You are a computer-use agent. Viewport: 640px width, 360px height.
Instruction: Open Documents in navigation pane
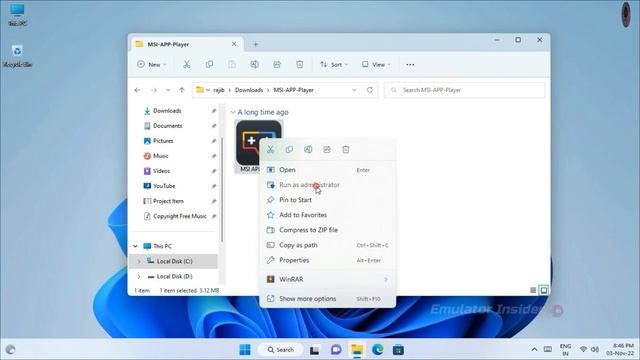(167, 126)
